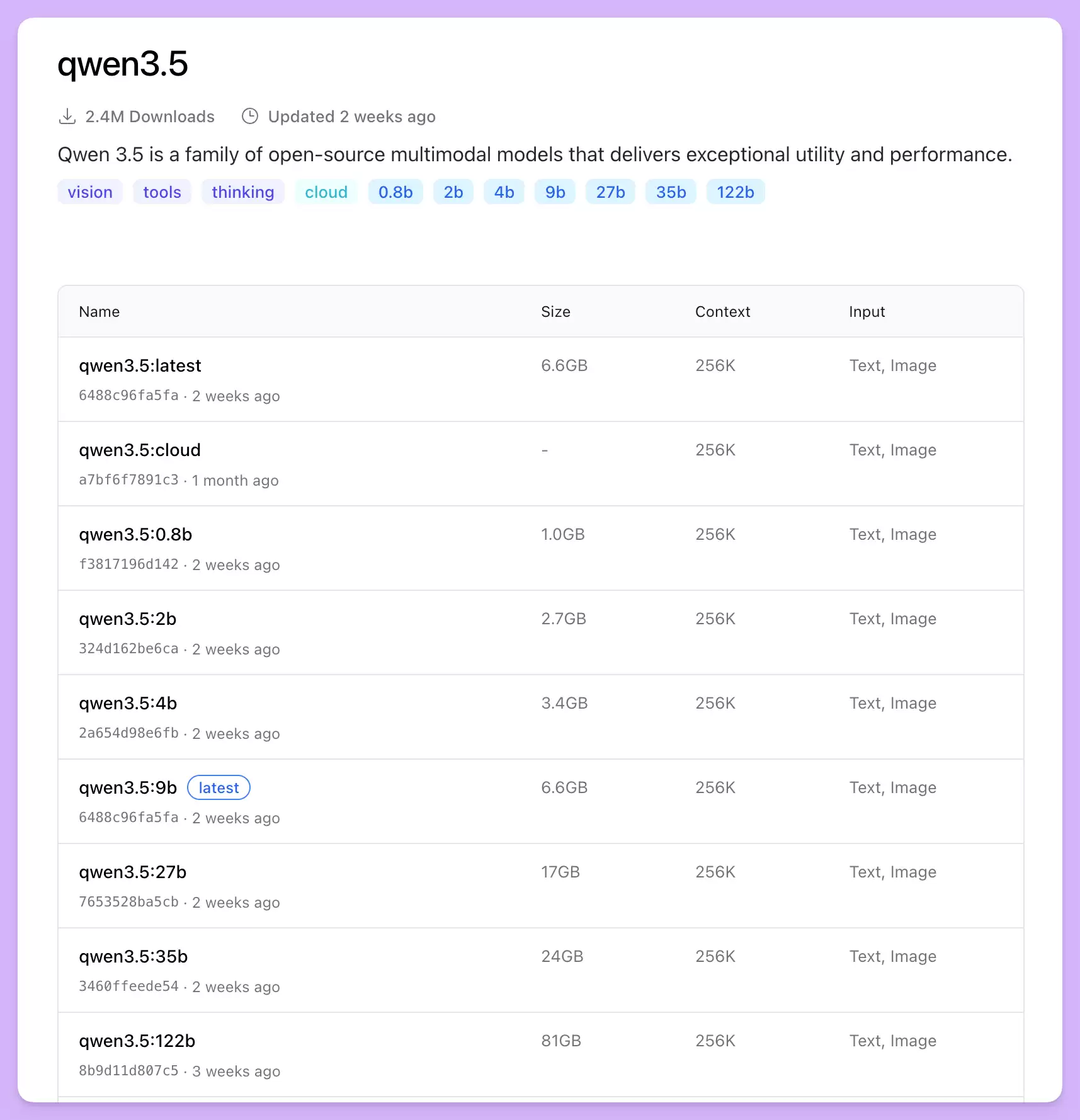The image size is (1080, 1120).
Task: Click the latest badge next to qwen3.5:9b
Action: pyautogui.click(x=219, y=788)
